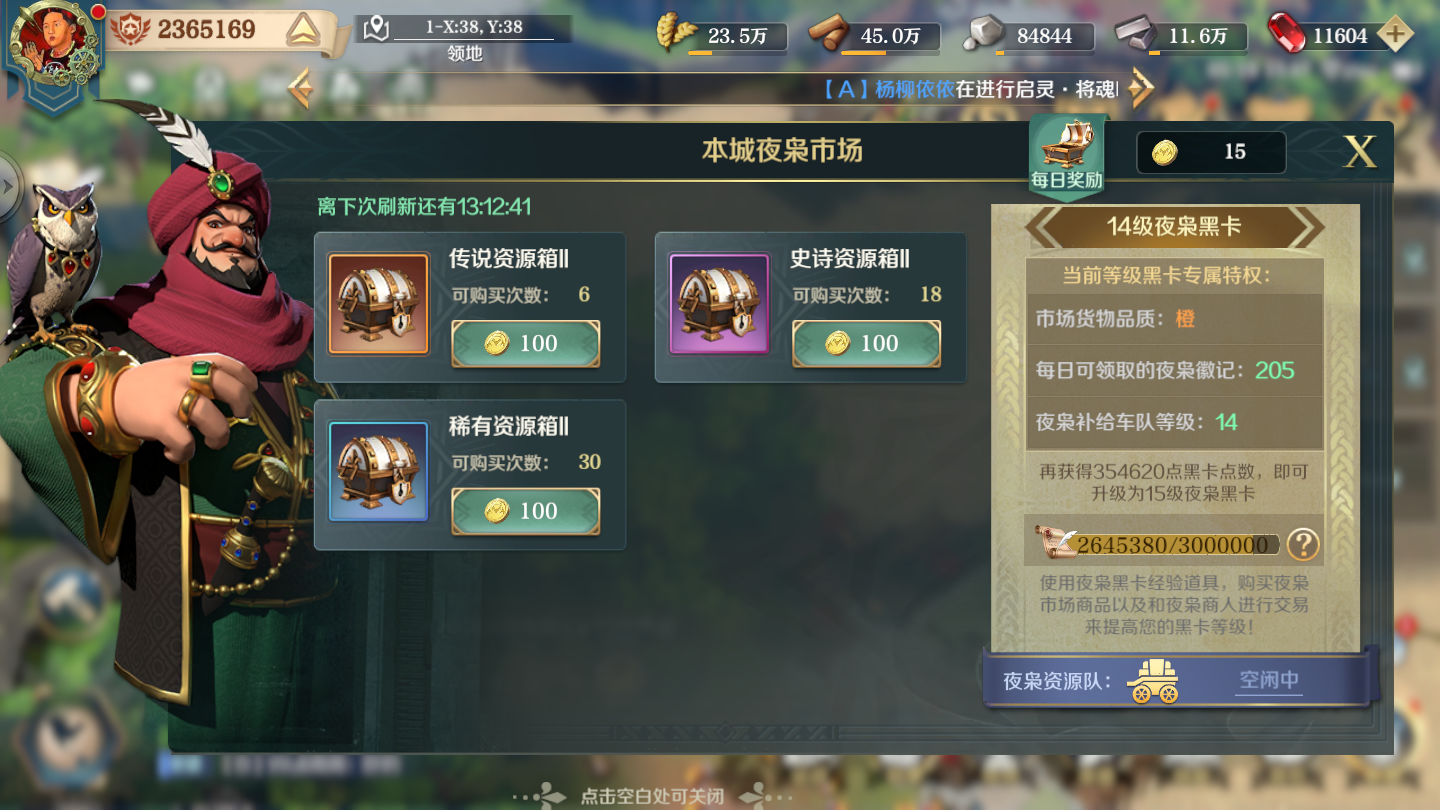1440x810 pixels.
Task: Open the question mark help icon
Action: [x=1302, y=545]
